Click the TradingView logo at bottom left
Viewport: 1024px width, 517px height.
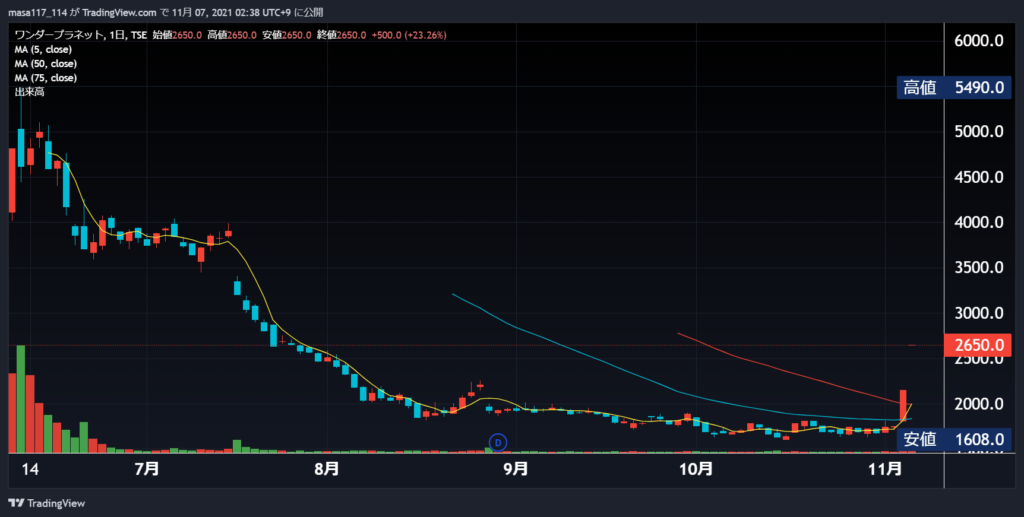[47, 503]
